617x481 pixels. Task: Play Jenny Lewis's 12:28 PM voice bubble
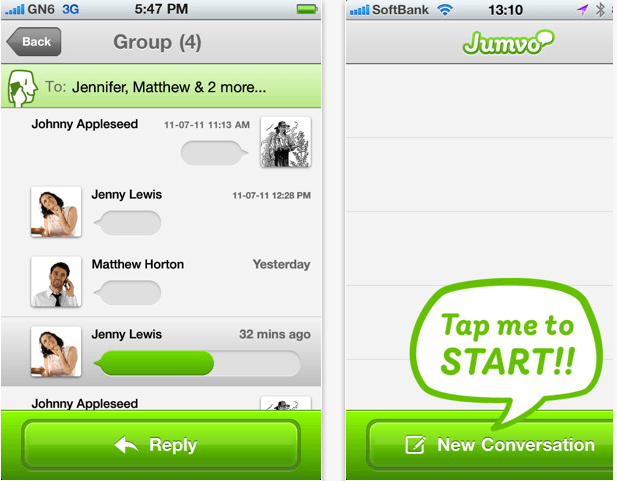(x=127, y=223)
